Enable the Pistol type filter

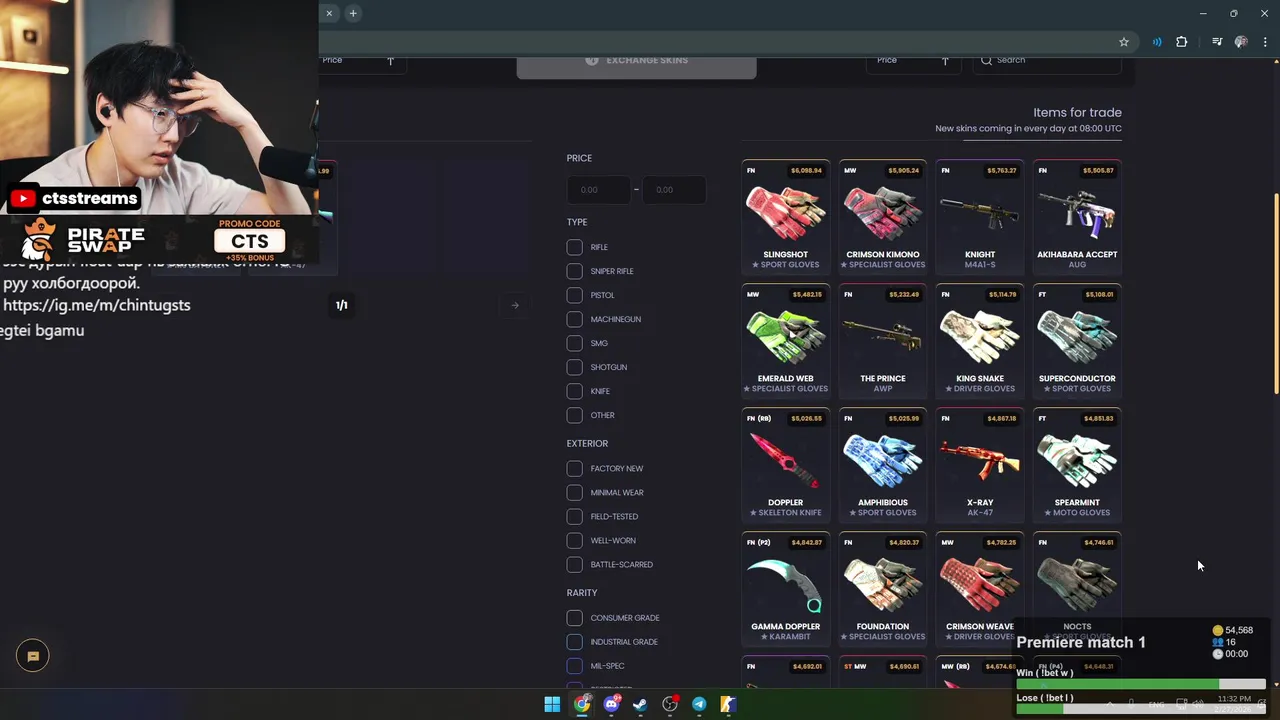(x=574, y=295)
